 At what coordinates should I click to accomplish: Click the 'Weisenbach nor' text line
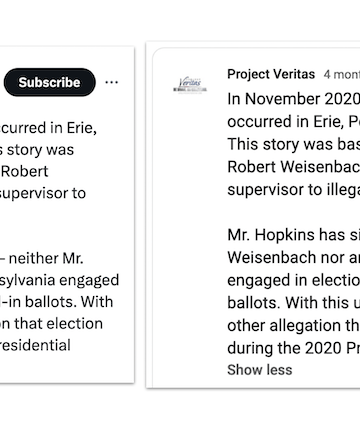point(294,258)
